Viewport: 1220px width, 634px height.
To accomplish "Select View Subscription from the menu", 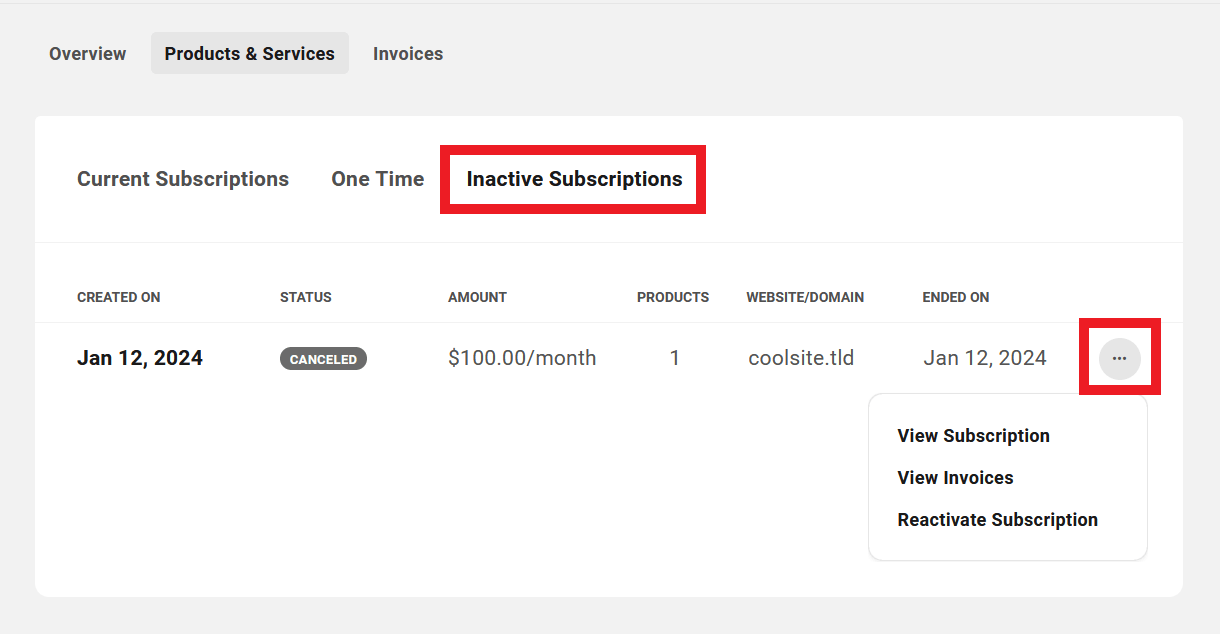I will click(x=973, y=435).
